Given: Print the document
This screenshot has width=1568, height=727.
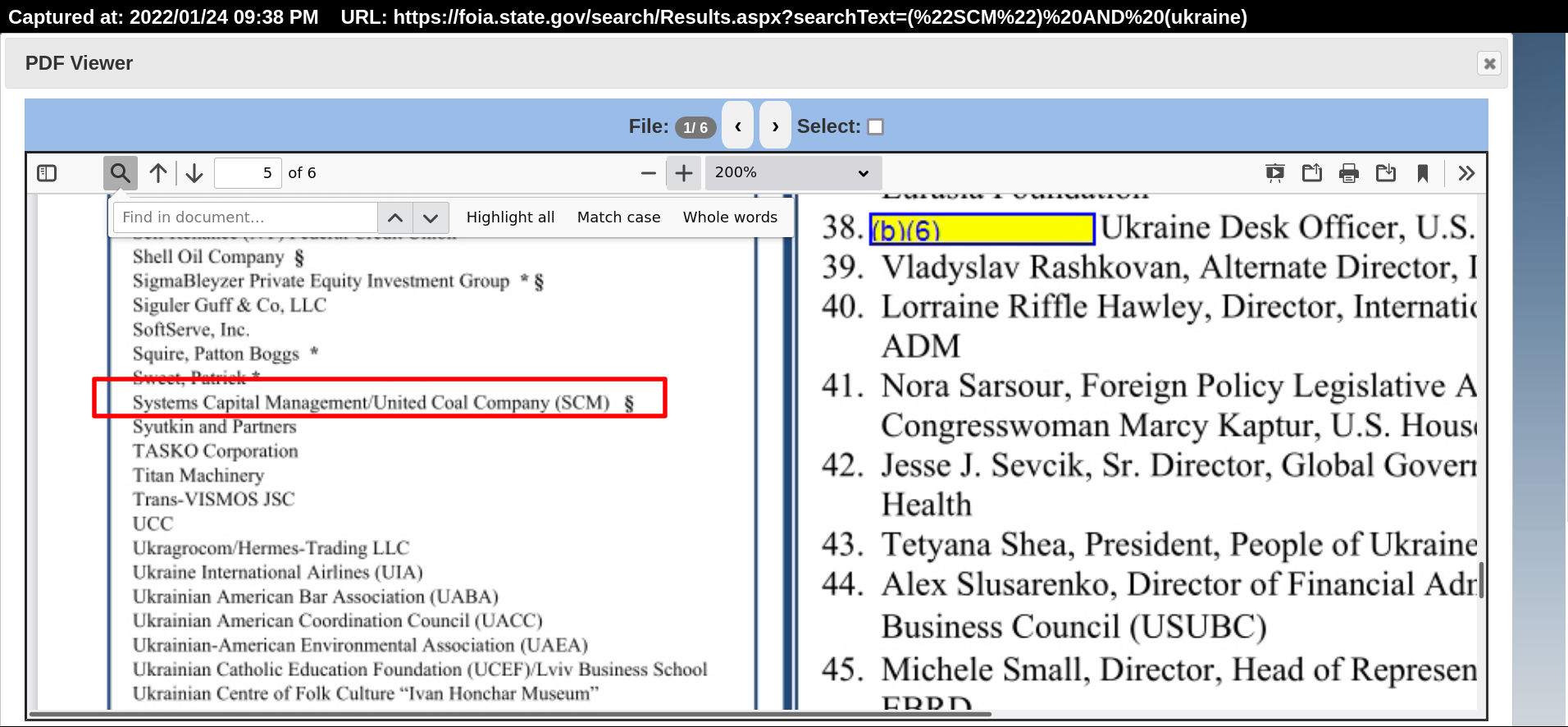Looking at the screenshot, I should (x=1349, y=173).
